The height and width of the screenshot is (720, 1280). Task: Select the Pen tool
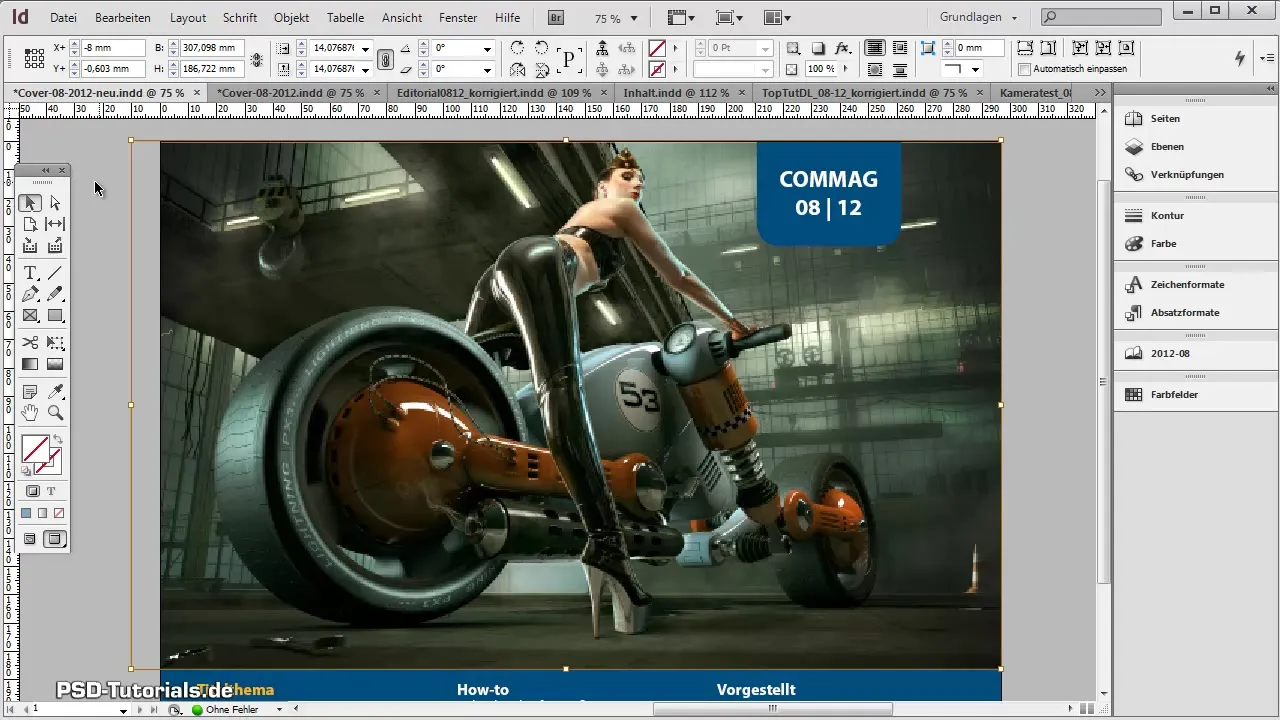tap(30, 294)
